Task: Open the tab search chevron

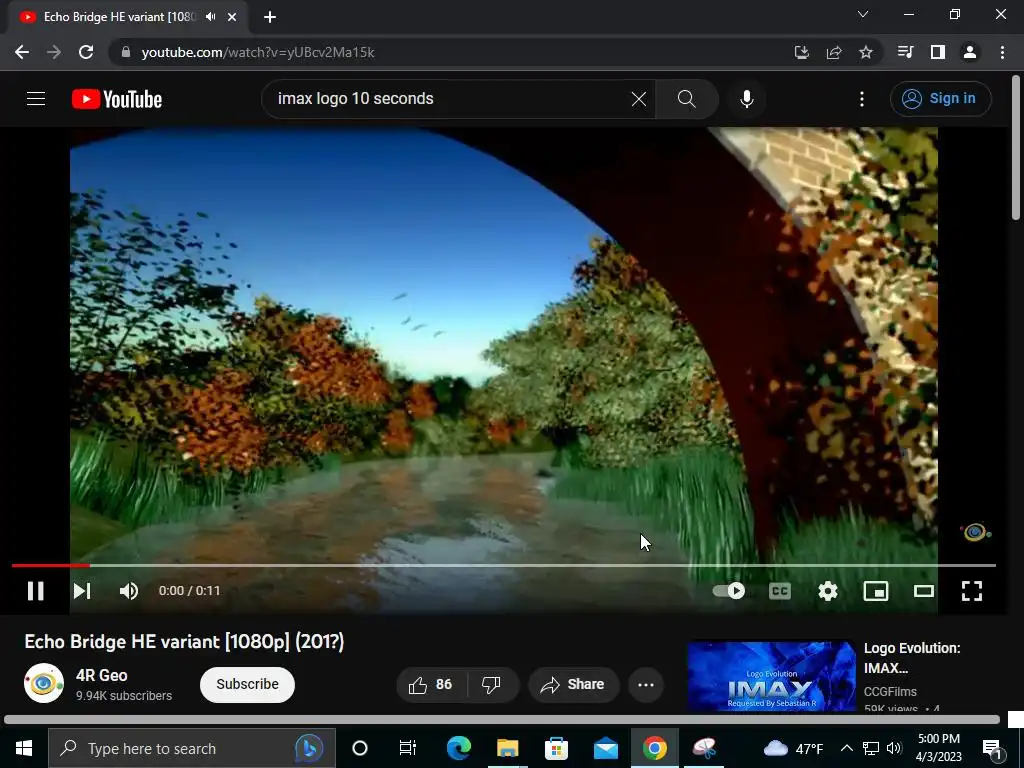Action: (863, 14)
